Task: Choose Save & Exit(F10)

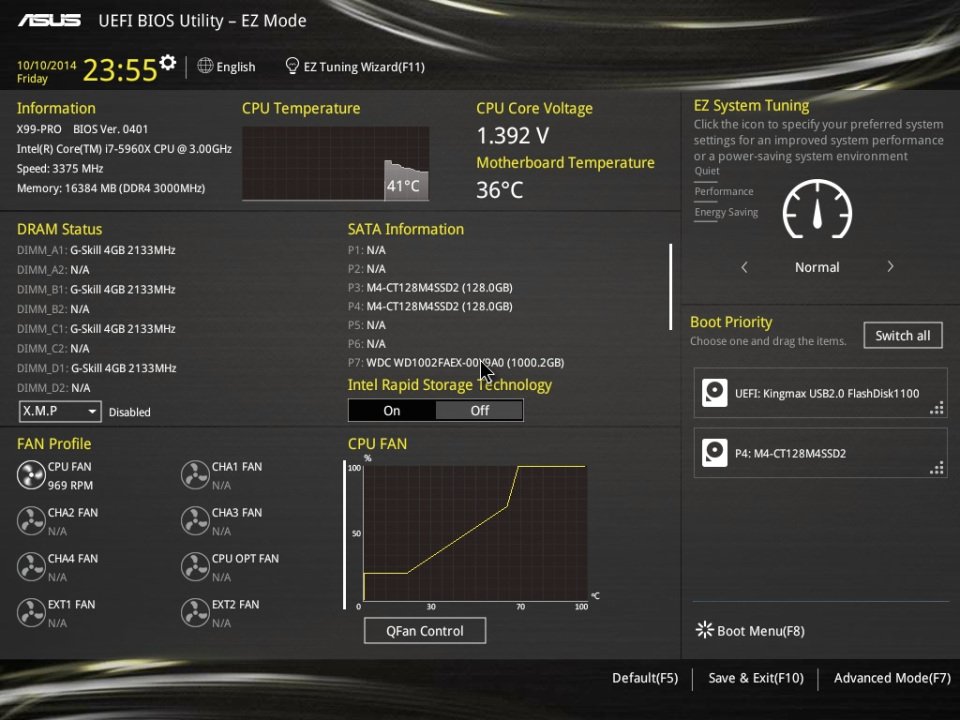Action: [x=756, y=678]
